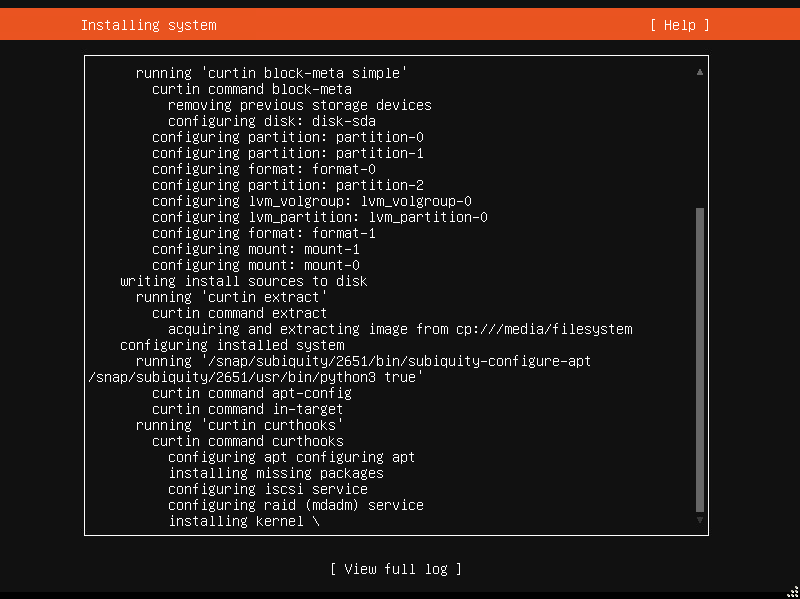
Task: Click the 'Installing system' header title
Action: coord(148,25)
